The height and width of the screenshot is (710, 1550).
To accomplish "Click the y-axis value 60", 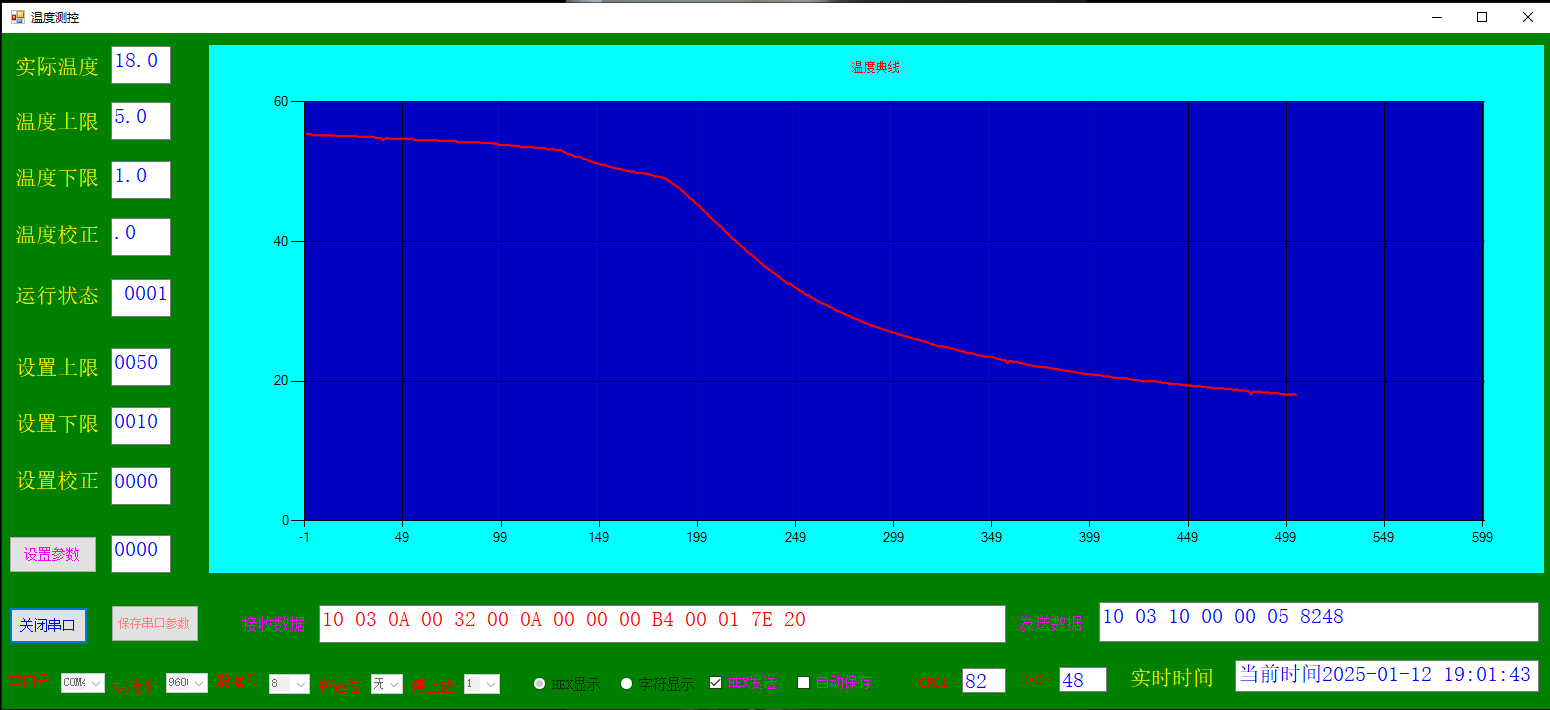I will (x=281, y=102).
